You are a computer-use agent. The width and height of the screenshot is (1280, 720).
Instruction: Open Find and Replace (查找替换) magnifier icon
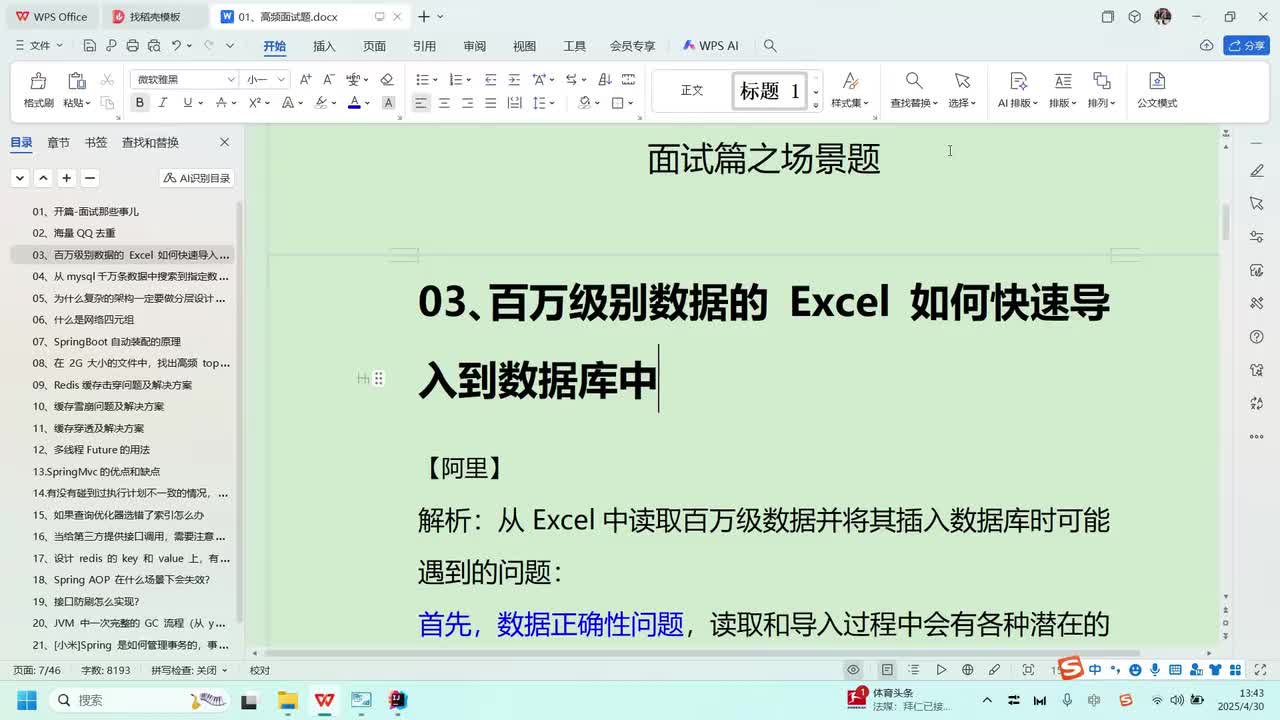pyautogui.click(x=914, y=81)
